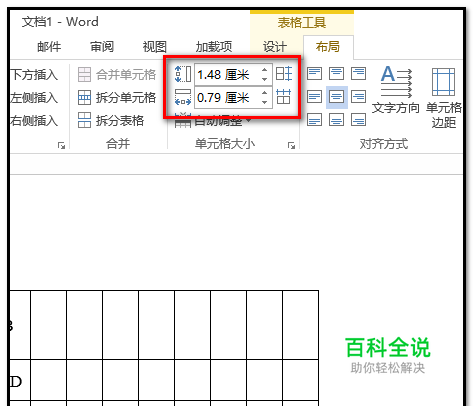Select middle center cell alignment
Viewport: 473px width, 406px height.
(337, 97)
